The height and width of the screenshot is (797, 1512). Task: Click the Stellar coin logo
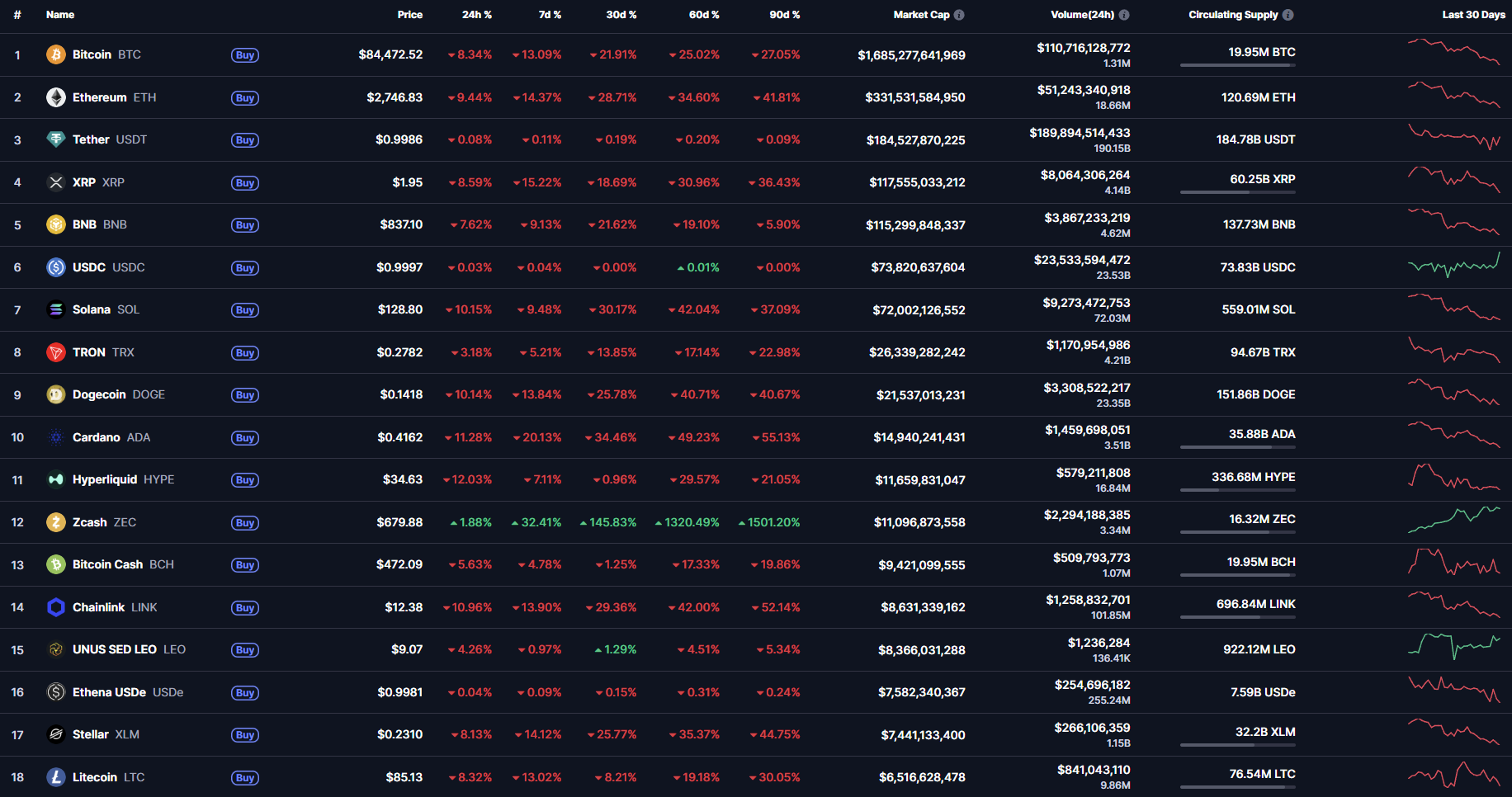(56, 734)
